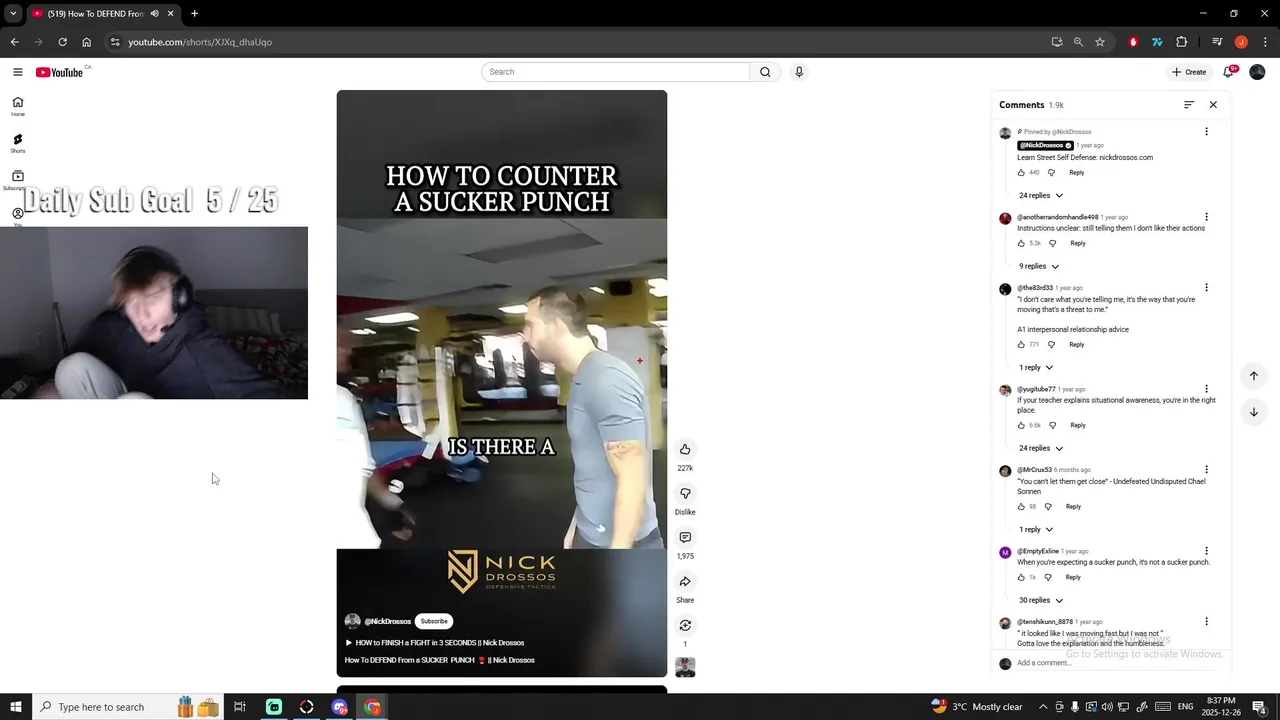Share this Short
Screen dimensions: 1280x720
coord(685,581)
